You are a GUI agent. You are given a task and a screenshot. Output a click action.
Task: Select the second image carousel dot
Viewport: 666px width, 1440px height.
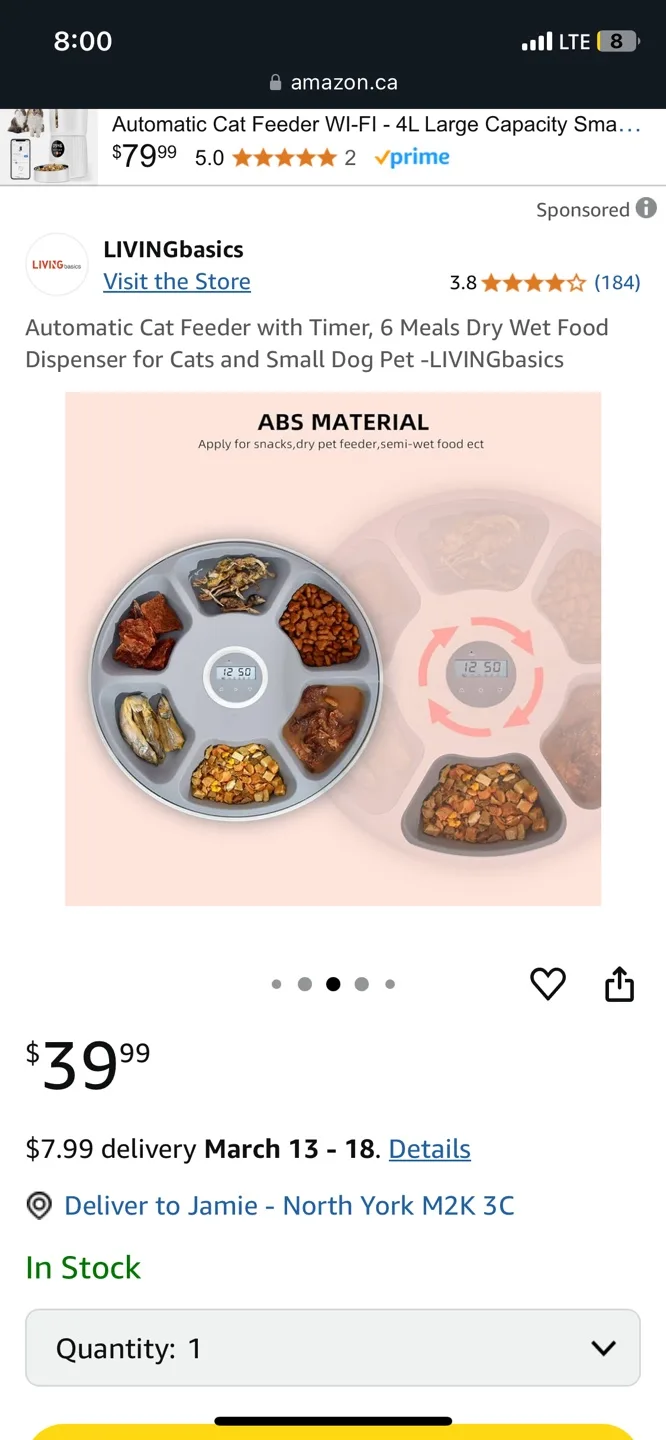[x=305, y=984]
